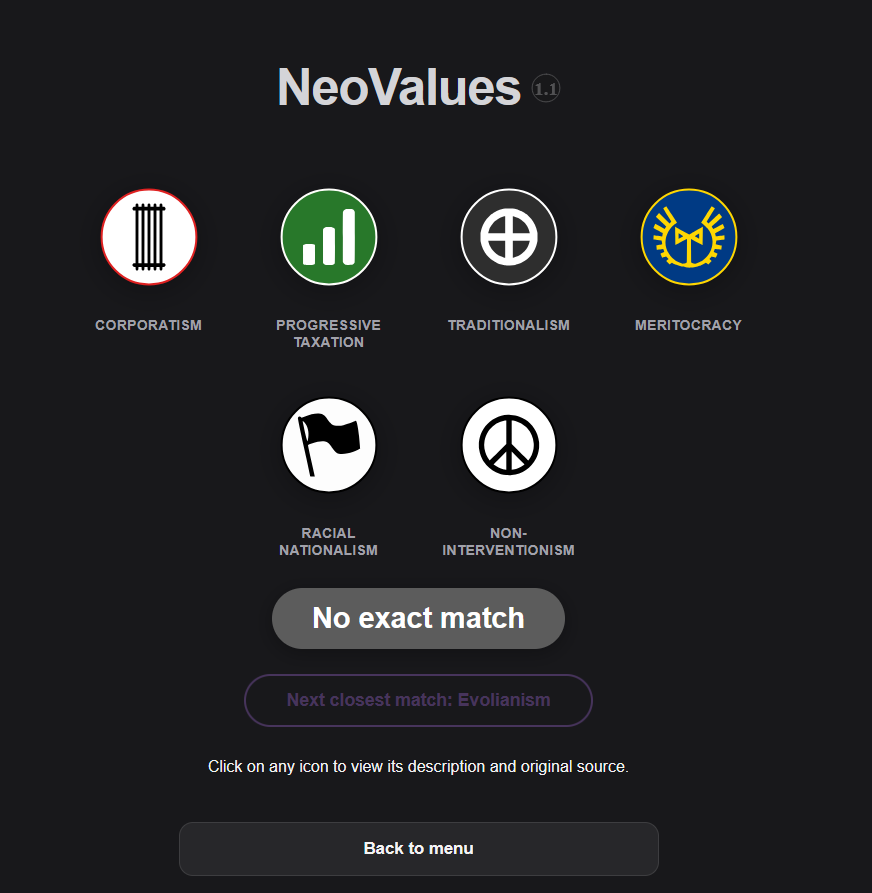Viewport: 872px width, 893px height.
Task: Open the green bar chart Progressive Taxation icon
Action: click(x=329, y=237)
